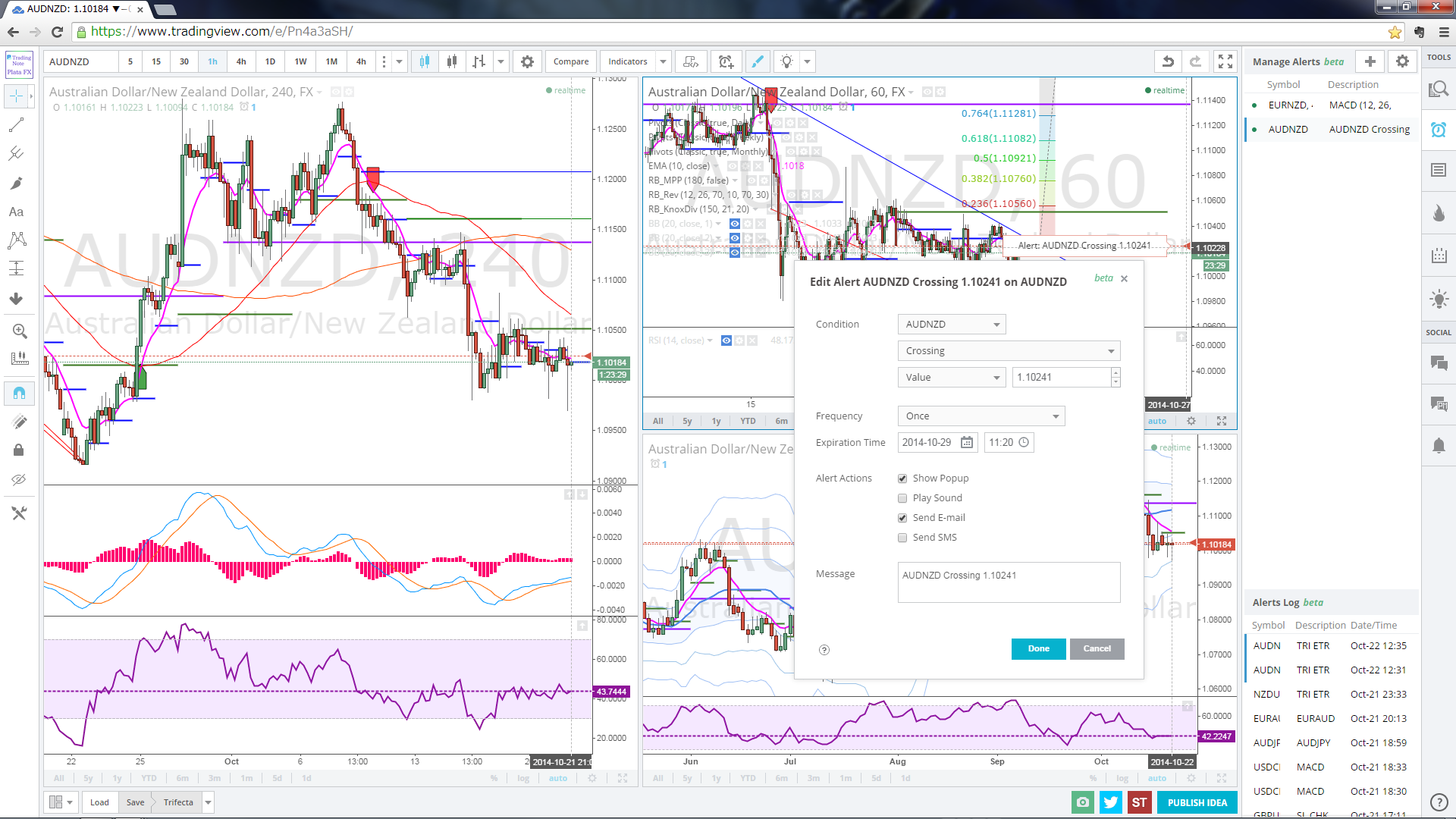The width and height of the screenshot is (1456, 819).
Task: Open the Value dropdown
Action: (952, 378)
